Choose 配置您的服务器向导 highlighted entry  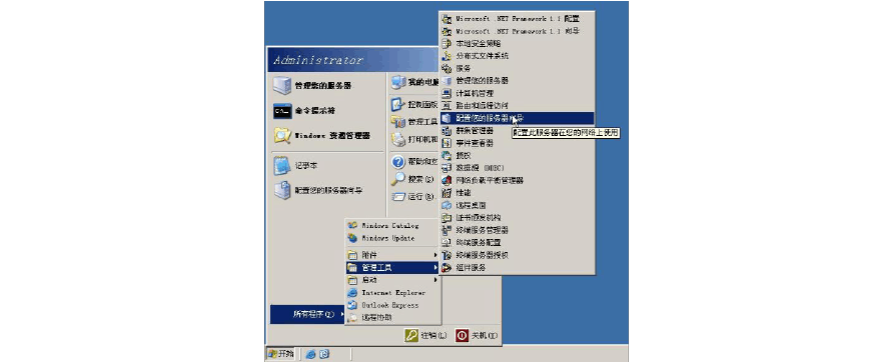click(517, 118)
